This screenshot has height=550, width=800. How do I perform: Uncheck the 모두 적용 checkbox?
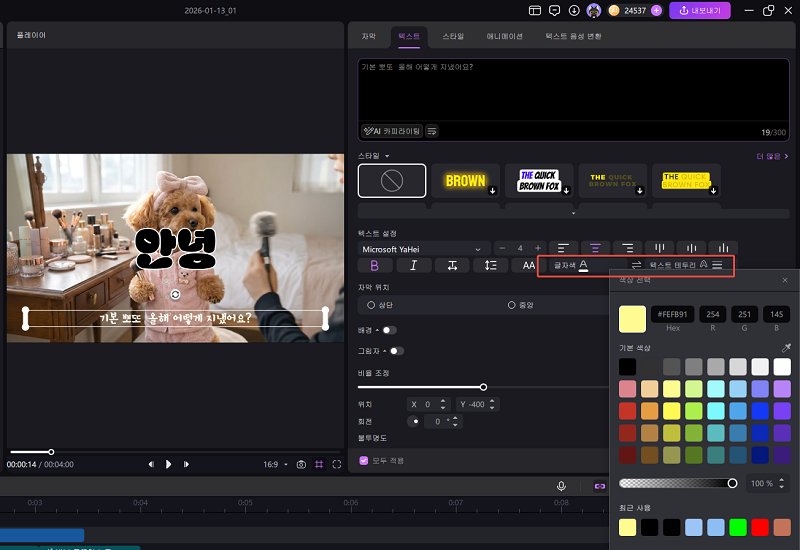coord(363,460)
